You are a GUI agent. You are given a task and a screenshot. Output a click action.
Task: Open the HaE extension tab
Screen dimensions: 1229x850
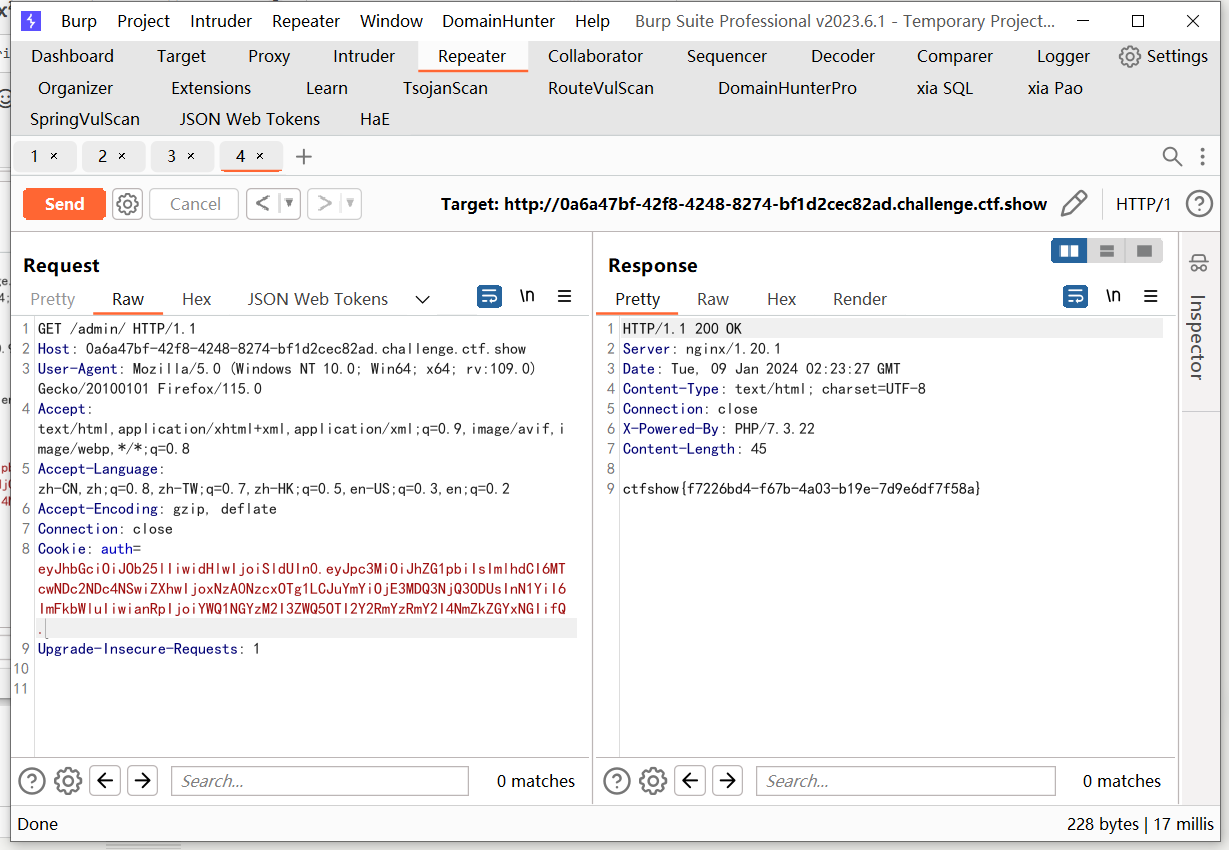[x=375, y=119]
